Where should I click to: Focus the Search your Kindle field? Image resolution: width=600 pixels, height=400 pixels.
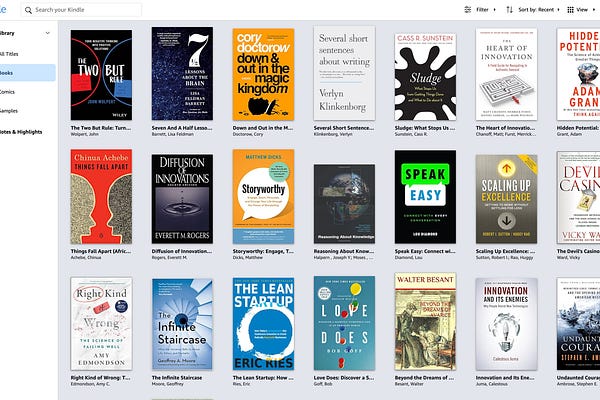pos(81,10)
